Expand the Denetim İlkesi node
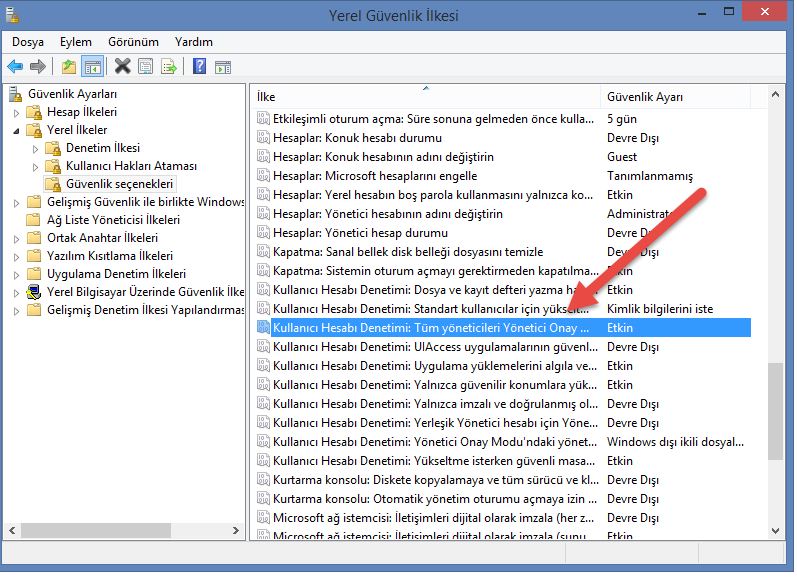This screenshot has height=583, width=797. coord(36,149)
